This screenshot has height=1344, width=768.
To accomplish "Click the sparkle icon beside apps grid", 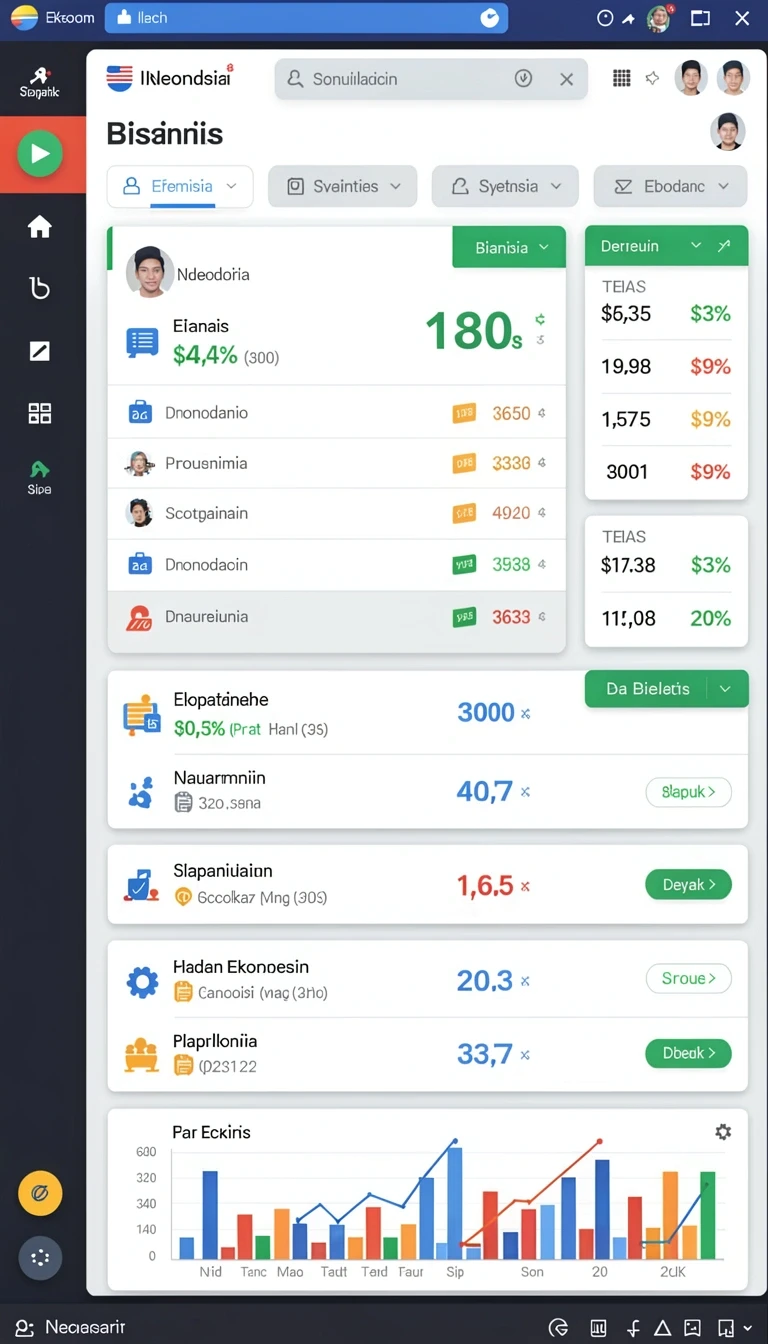I will [652, 78].
